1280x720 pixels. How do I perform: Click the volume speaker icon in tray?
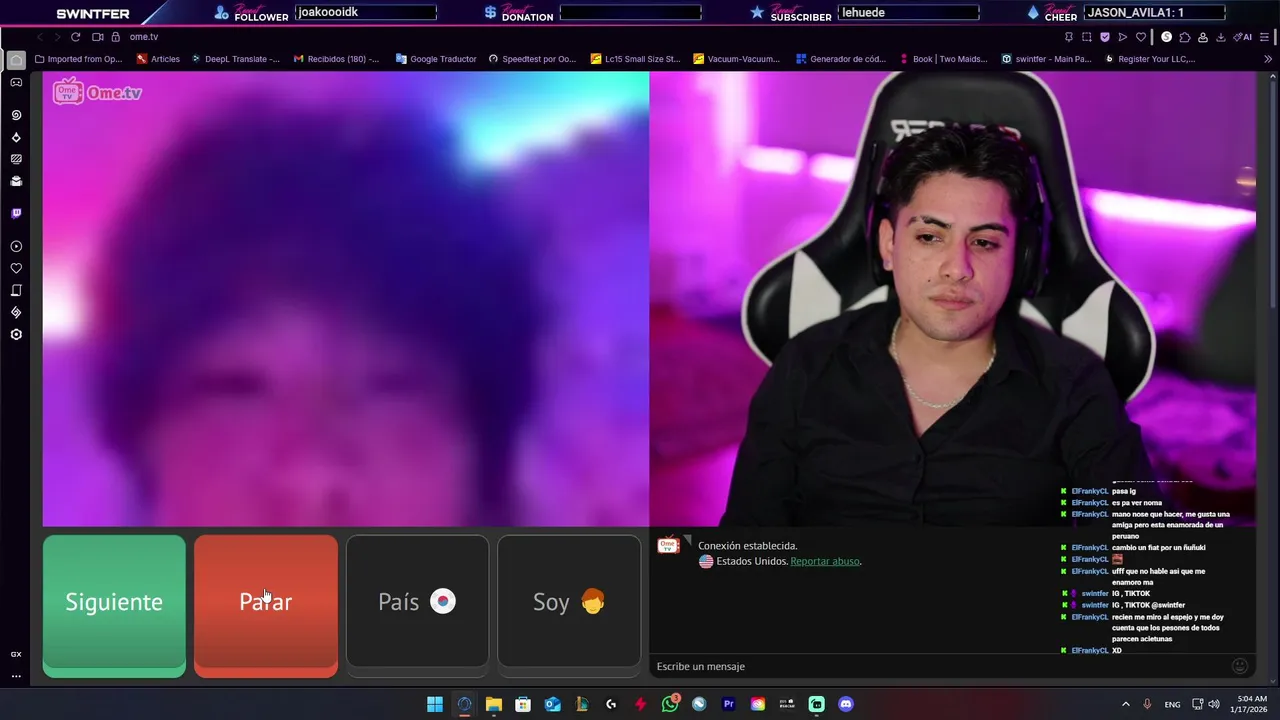[1214, 704]
